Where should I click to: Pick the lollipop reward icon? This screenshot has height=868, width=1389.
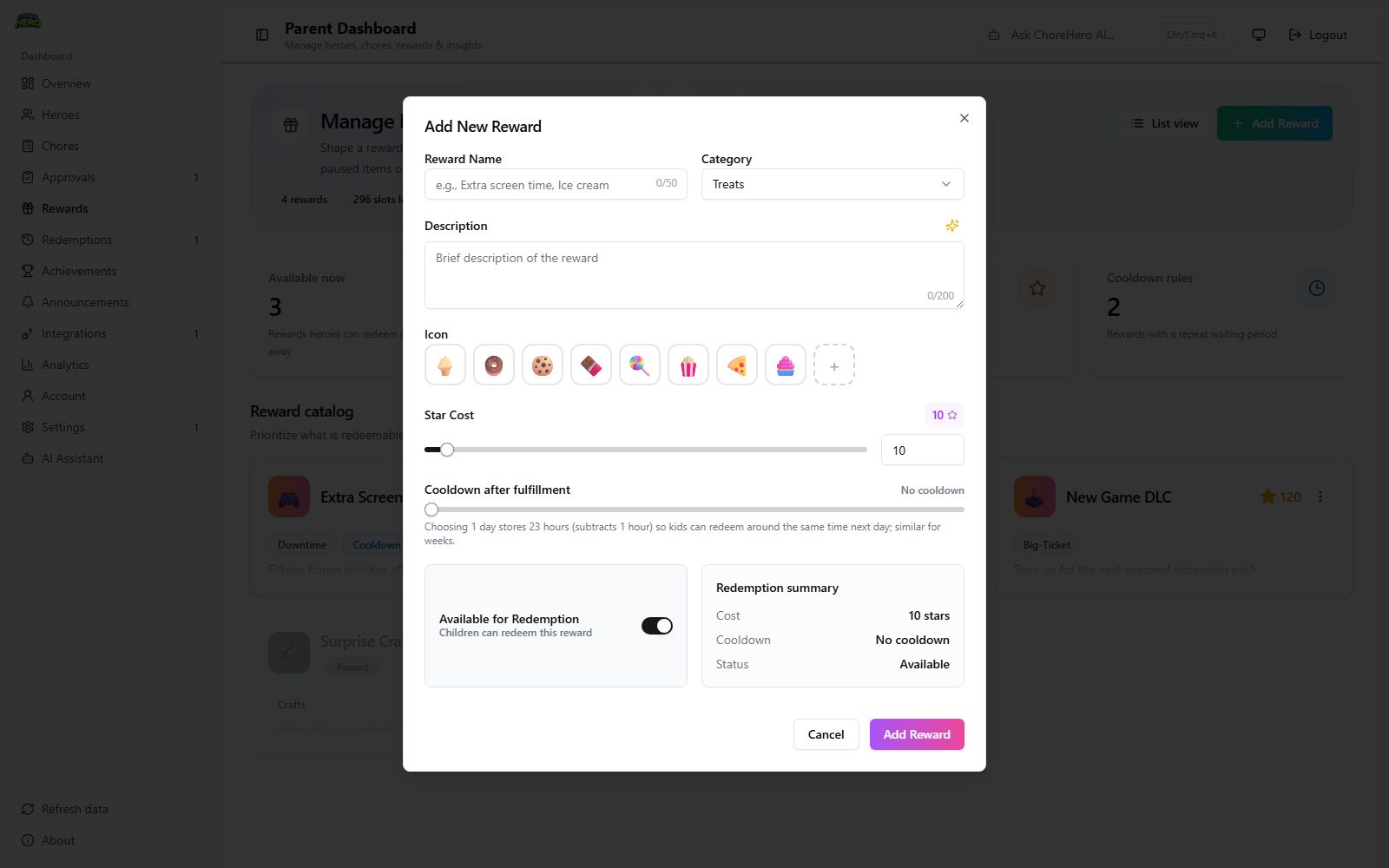click(x=640, y=365)
